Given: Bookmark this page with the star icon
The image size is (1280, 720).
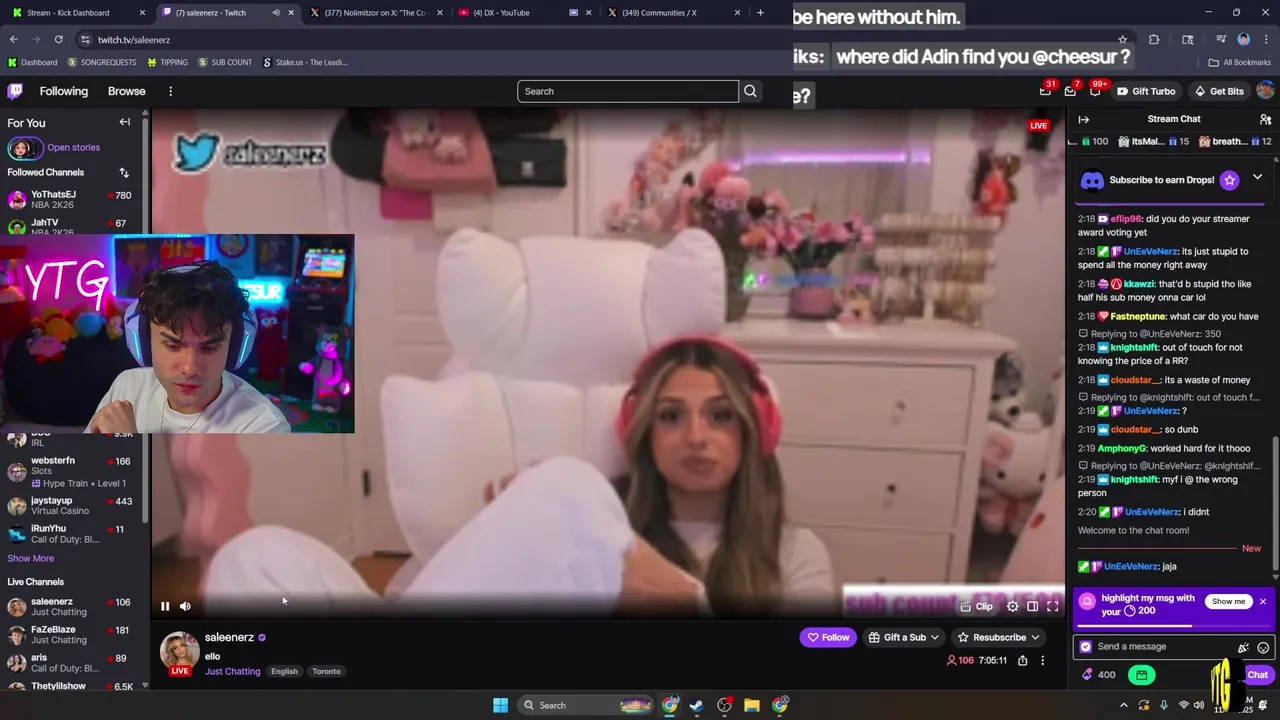Looking at the screenshot, I should 1122,39.
